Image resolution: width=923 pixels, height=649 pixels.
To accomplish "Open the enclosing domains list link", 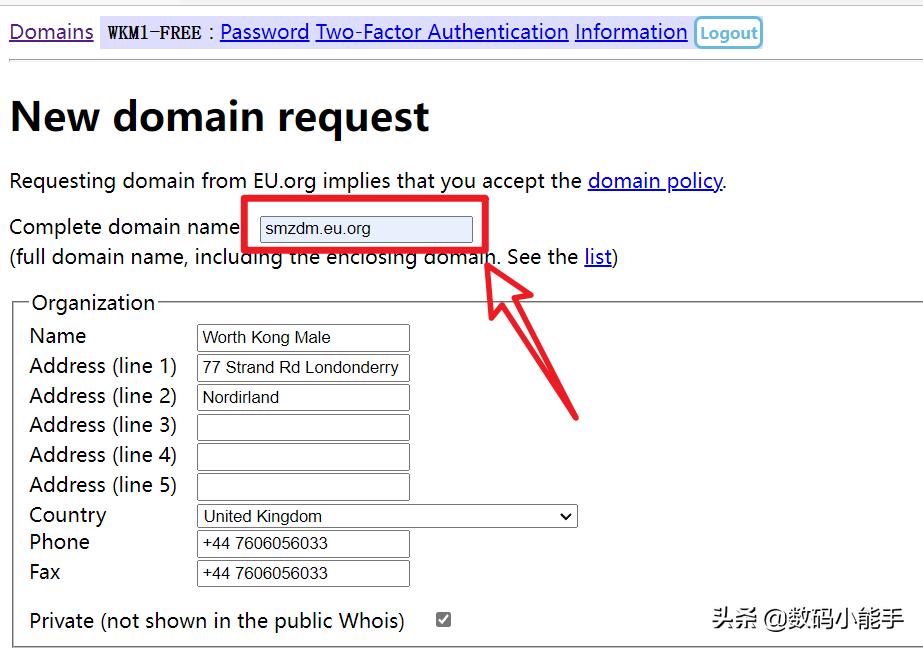I will [x=598, y=257].
